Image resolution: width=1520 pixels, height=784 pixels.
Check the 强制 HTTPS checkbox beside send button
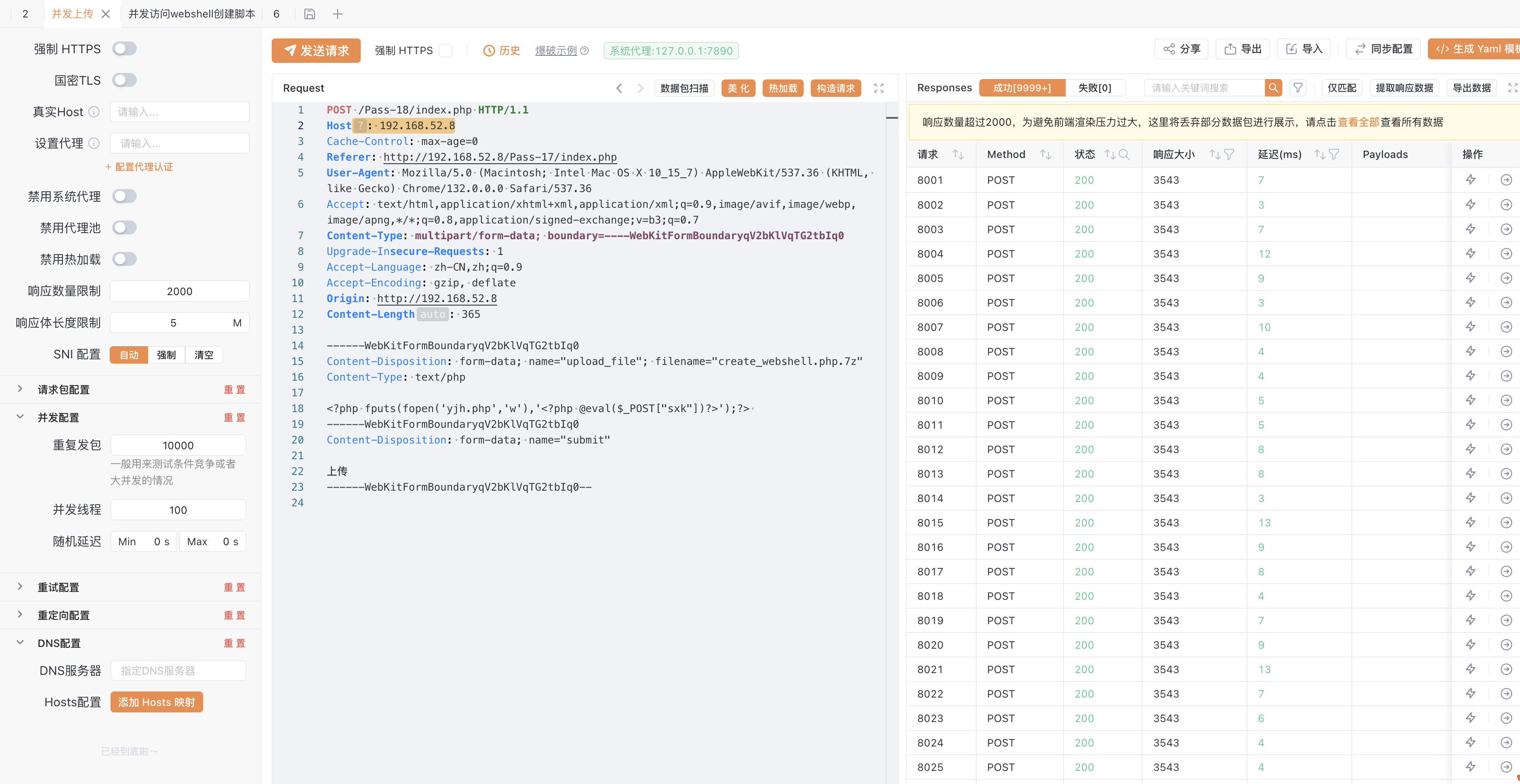click(x=446, y=51)
